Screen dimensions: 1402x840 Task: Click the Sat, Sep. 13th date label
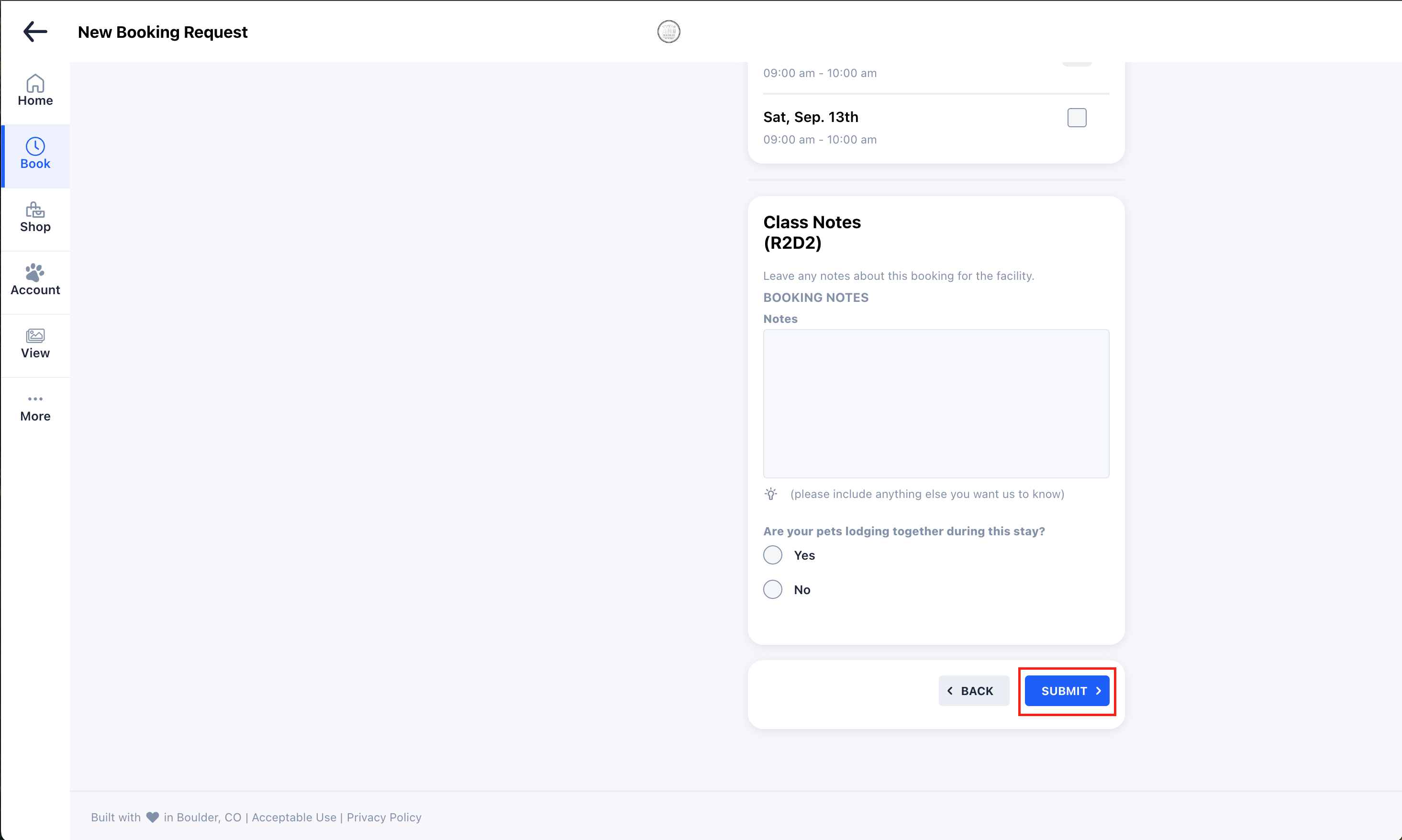[810, 117]
